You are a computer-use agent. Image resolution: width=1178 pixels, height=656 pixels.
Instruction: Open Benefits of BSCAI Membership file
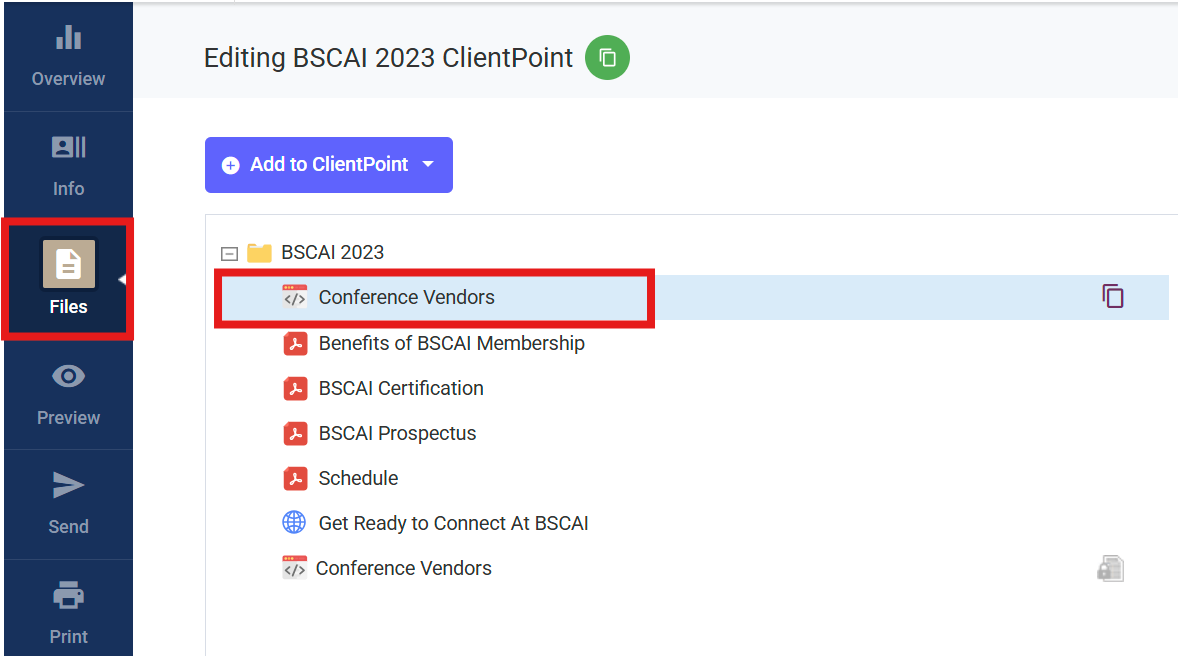[x=452, y=343]
